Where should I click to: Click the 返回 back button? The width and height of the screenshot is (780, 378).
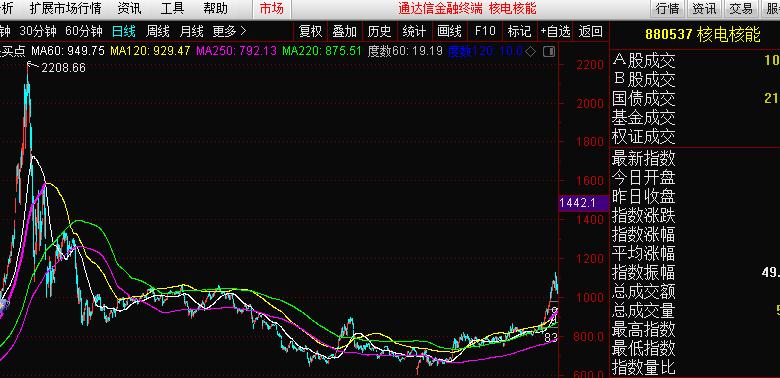590,32
